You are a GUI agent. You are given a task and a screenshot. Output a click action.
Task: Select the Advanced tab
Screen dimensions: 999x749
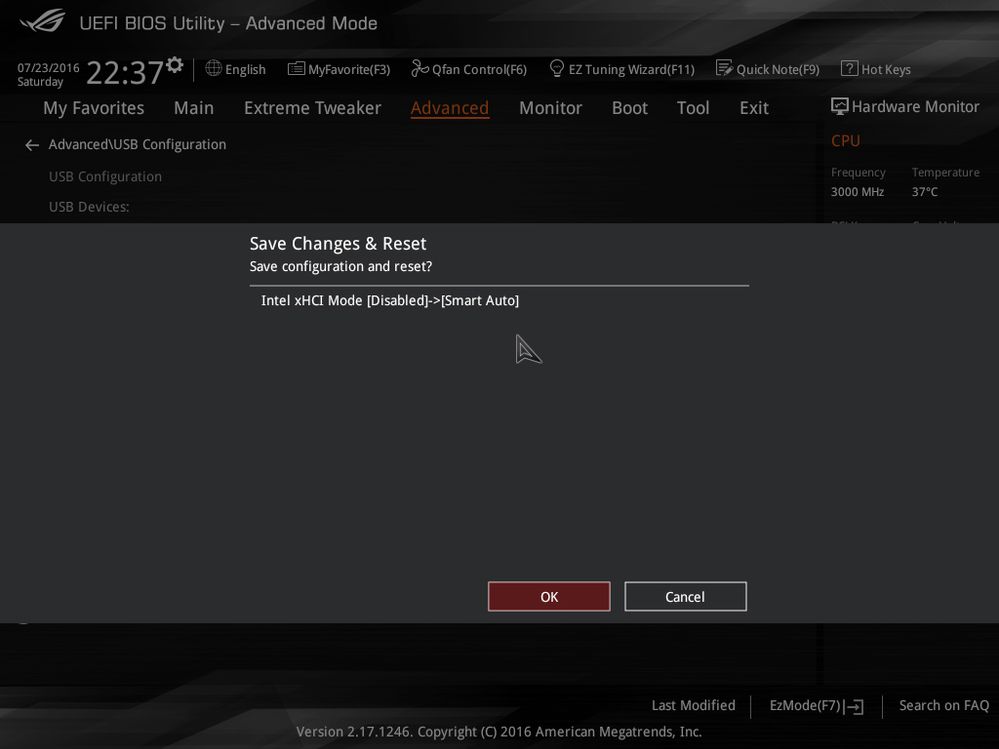coord(450,108)
